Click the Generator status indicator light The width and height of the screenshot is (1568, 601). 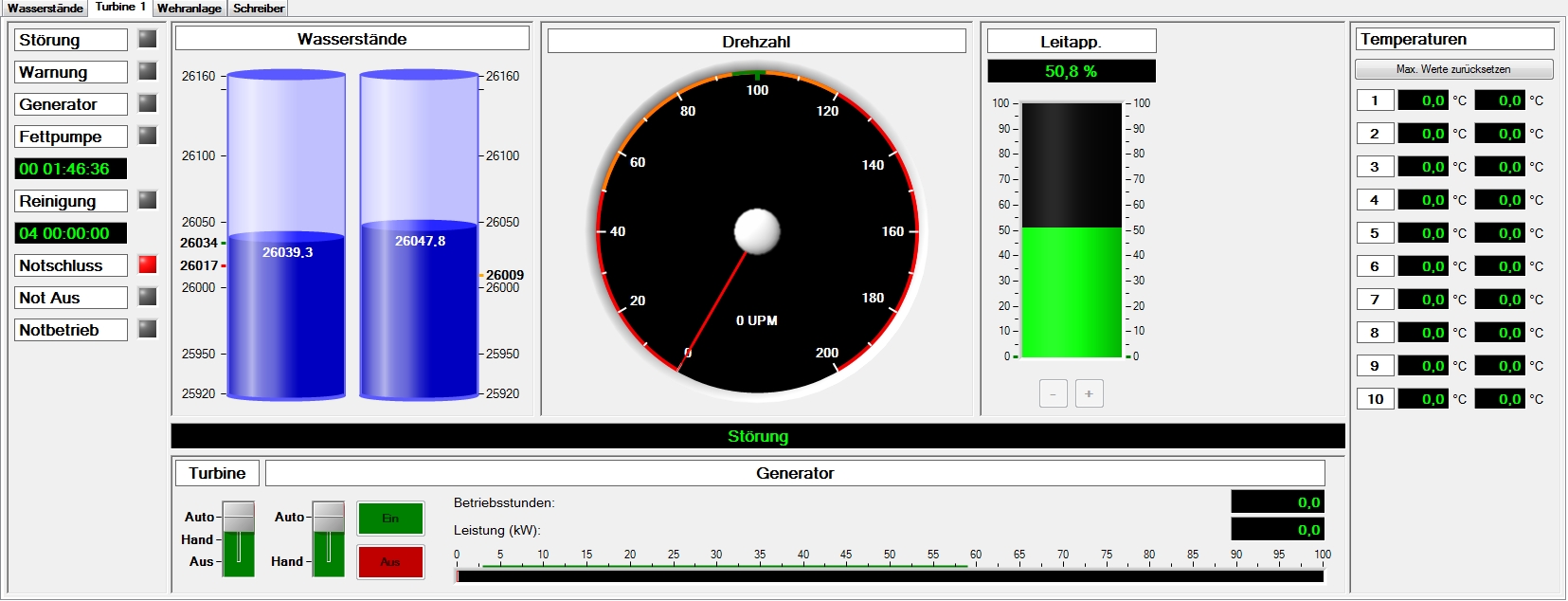point(147,103)
